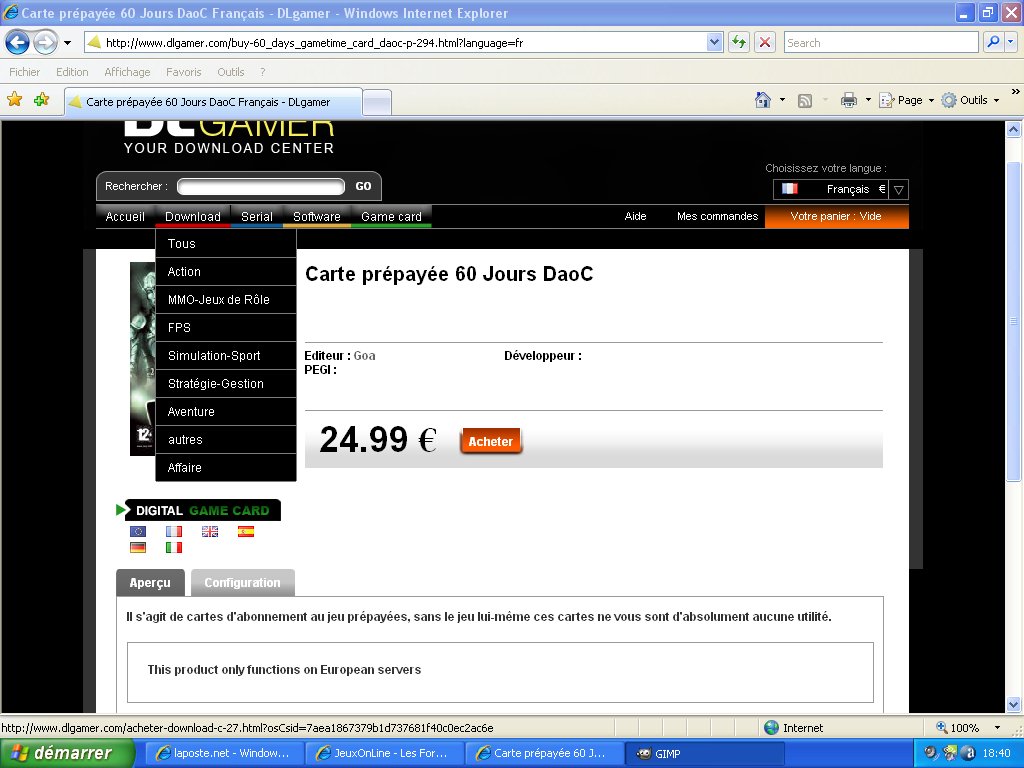This screenshot has width=1024, height=768.
Task: Open the Serial navigation menu
Action: [257, 216]
